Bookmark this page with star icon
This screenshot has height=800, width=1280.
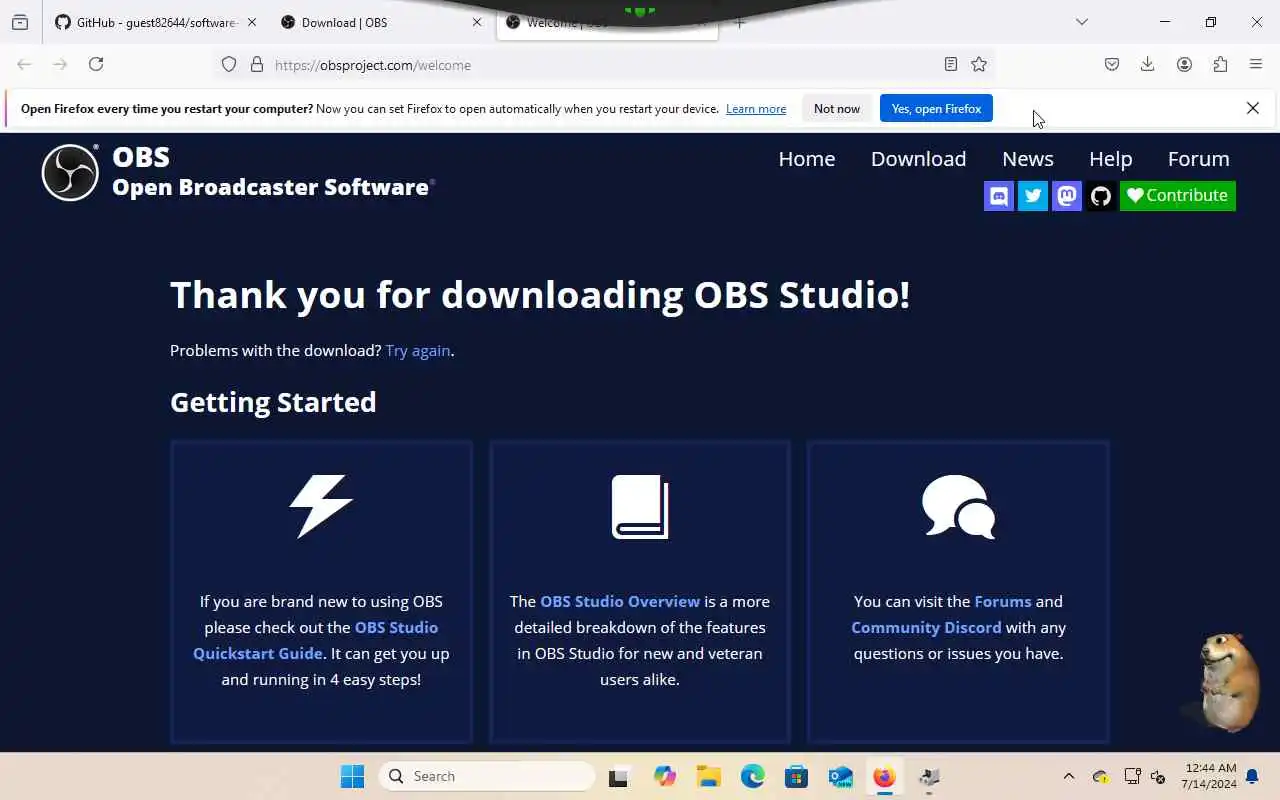979,64
